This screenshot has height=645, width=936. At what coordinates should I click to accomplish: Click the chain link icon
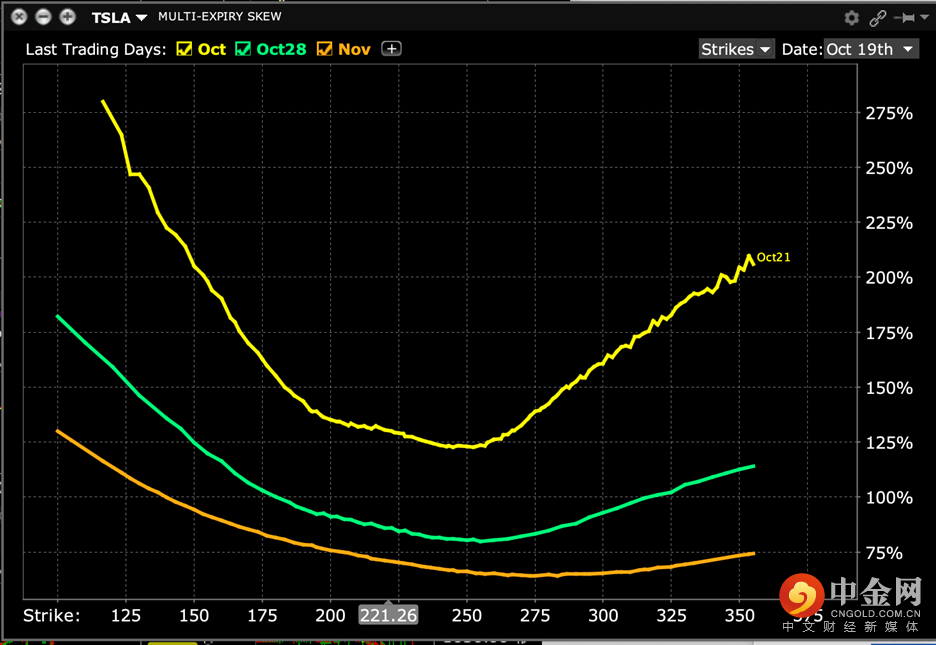(878, 18)
